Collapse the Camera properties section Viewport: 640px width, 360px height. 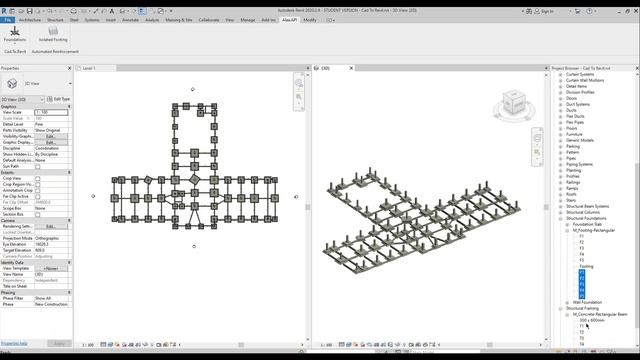click(69, 220)
